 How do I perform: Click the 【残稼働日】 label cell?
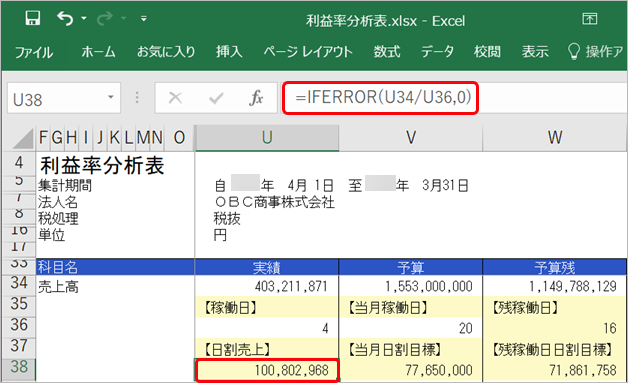[555, 307]
